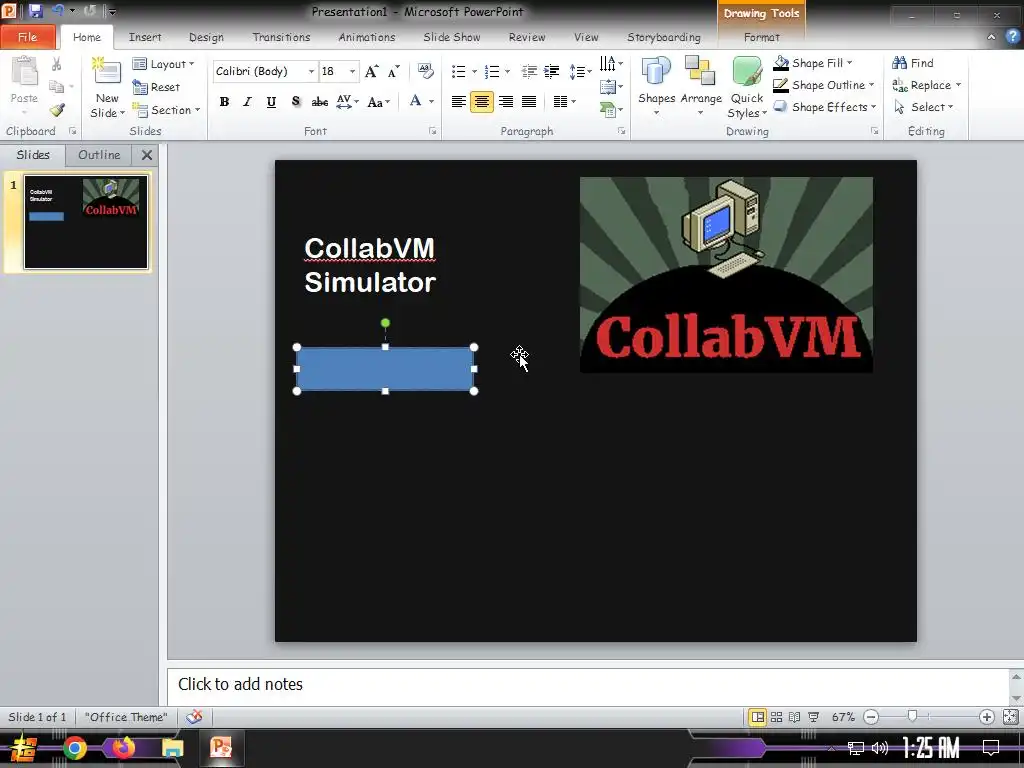Click Clear All Formatting icon
Screen dimensions: 1024x768
[425, 71]
